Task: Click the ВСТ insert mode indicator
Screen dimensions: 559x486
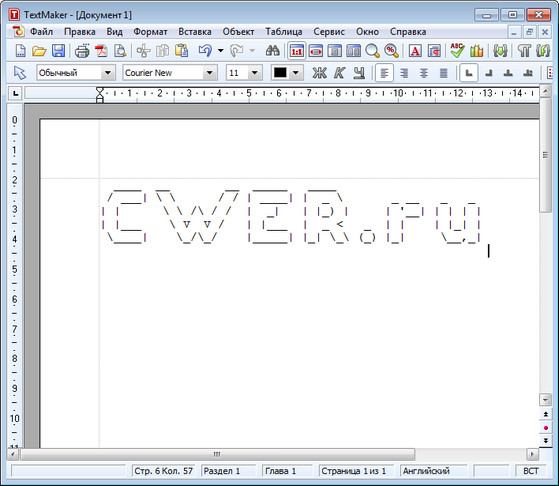Action: (x=530, y=471)
